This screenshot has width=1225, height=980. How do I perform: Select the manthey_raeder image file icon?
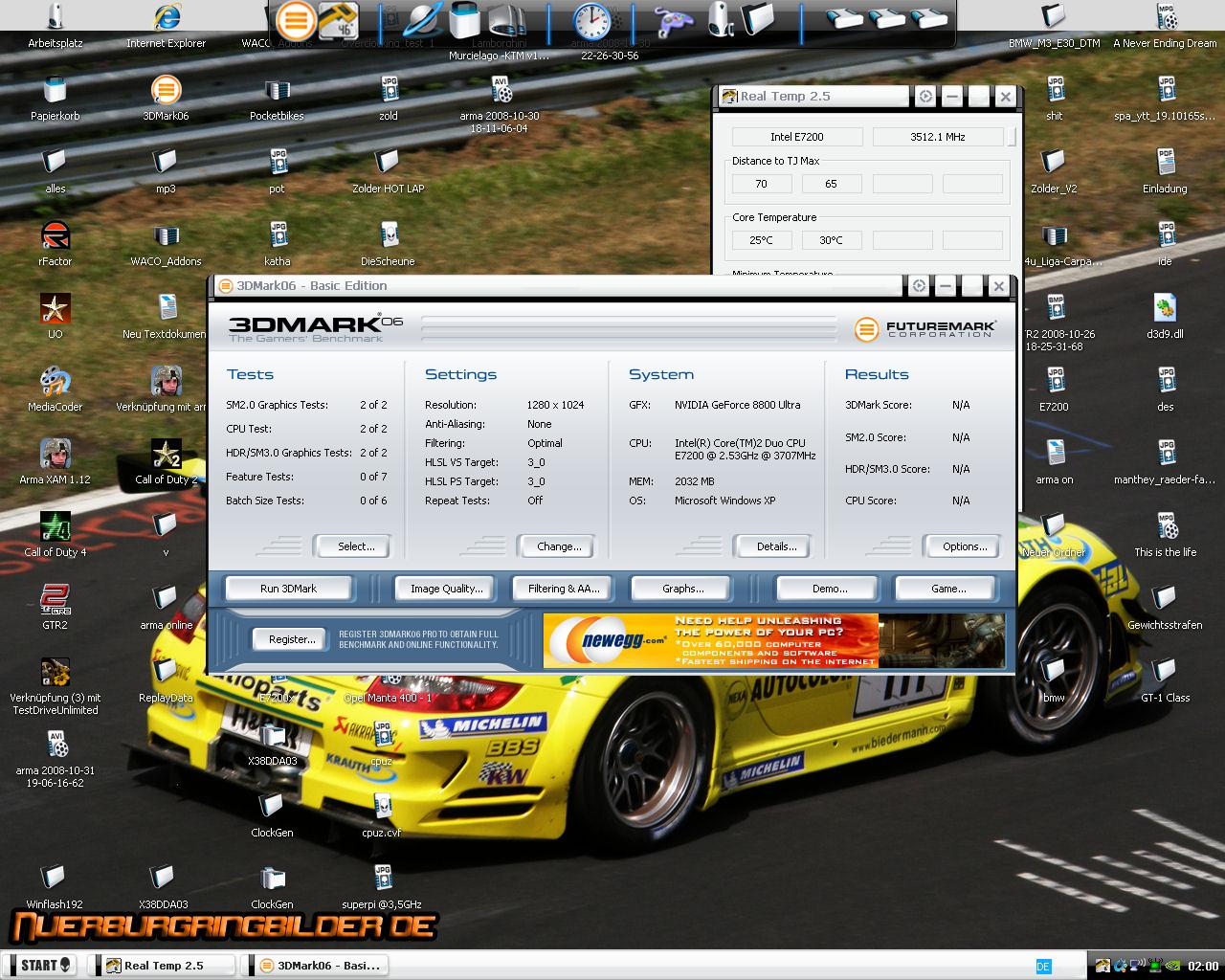click(x=1165, y=462)
